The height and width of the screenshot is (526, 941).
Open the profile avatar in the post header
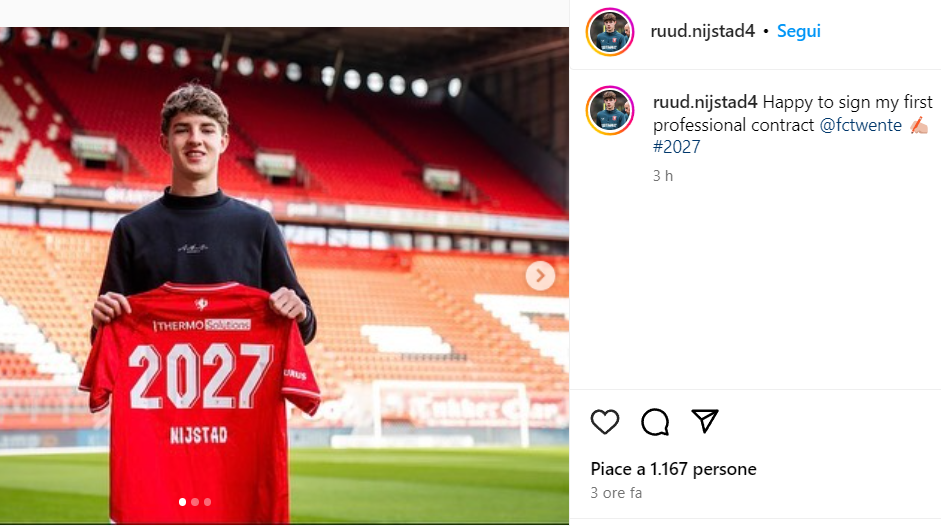(x=610, y=32)
